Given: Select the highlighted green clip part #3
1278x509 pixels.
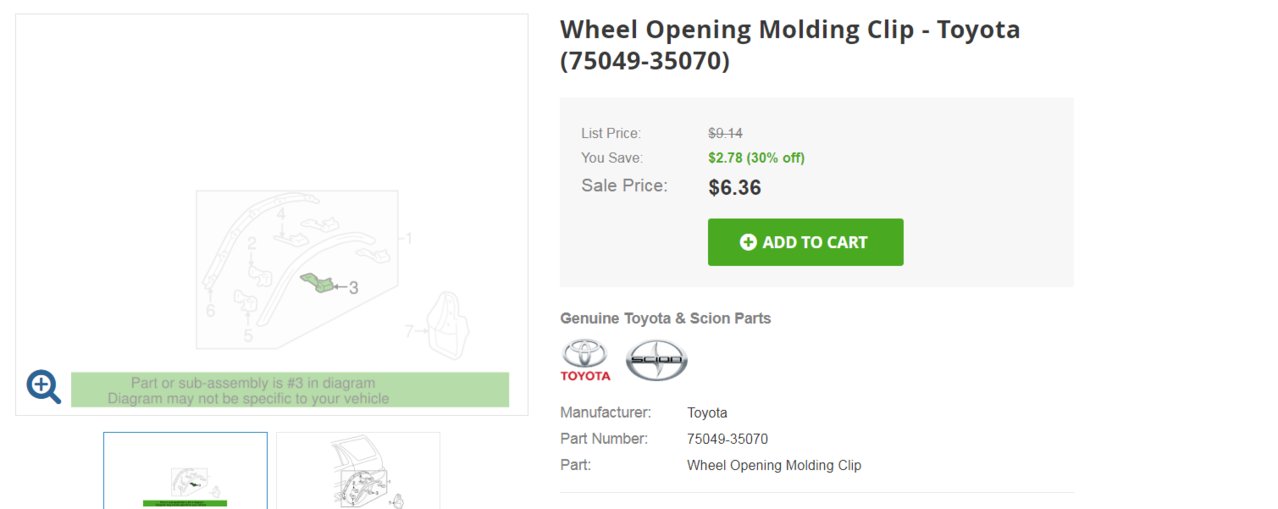Looking at the screenshot, I should (319, 283).
